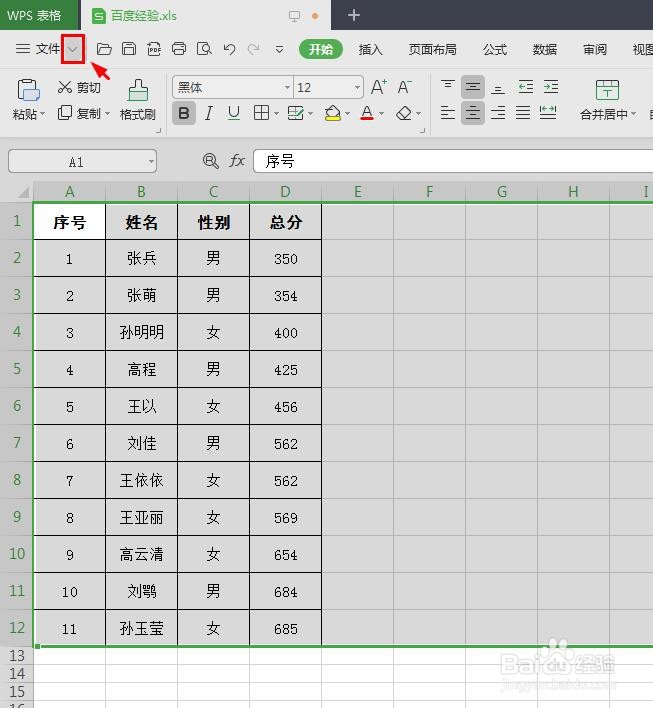
Task: Increase font size with A+ icon
Action: pyautogui.click(x=378, y=87)
